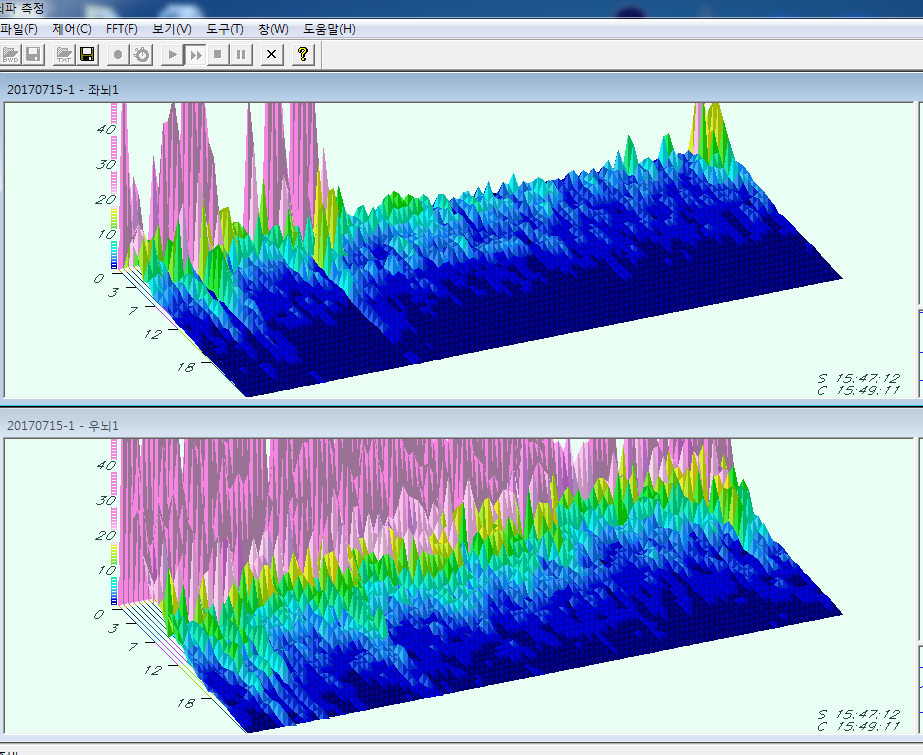This screenshot has height=755, width=923.
Task: Open the 파일(F) menu
Action: [x=19, y=29]
